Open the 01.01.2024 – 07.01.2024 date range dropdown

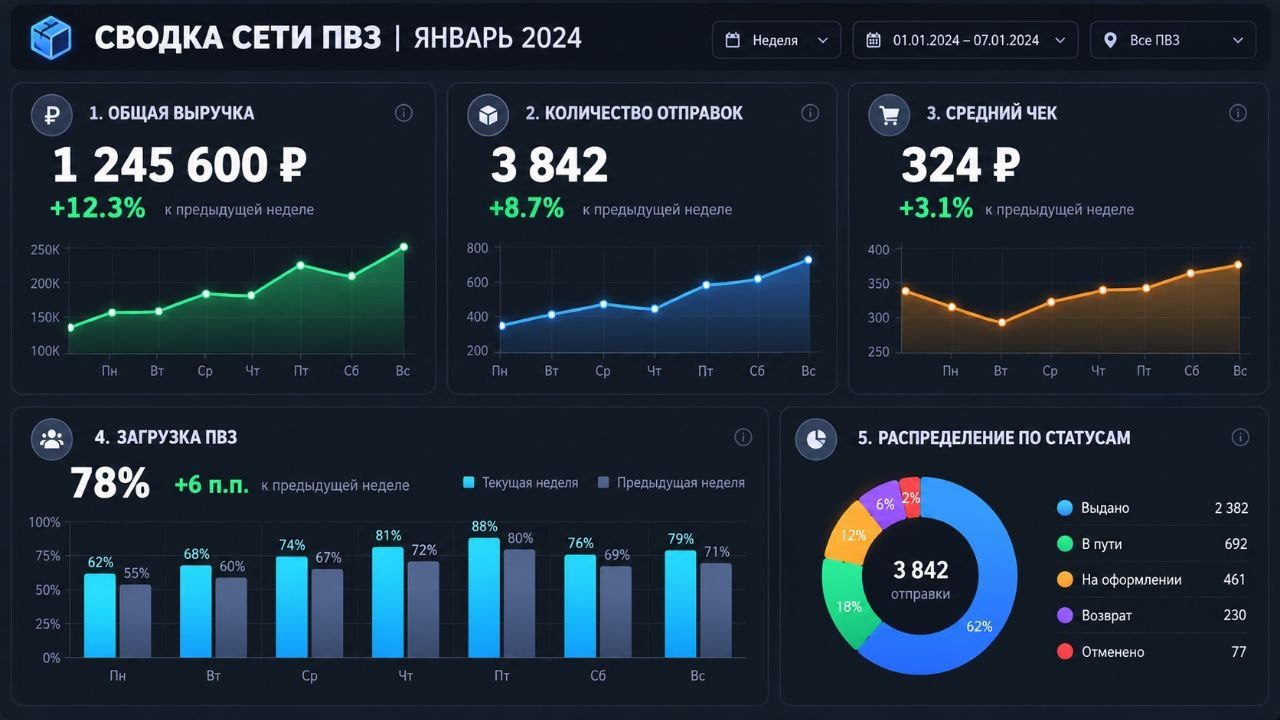click(x=966, y=40)
